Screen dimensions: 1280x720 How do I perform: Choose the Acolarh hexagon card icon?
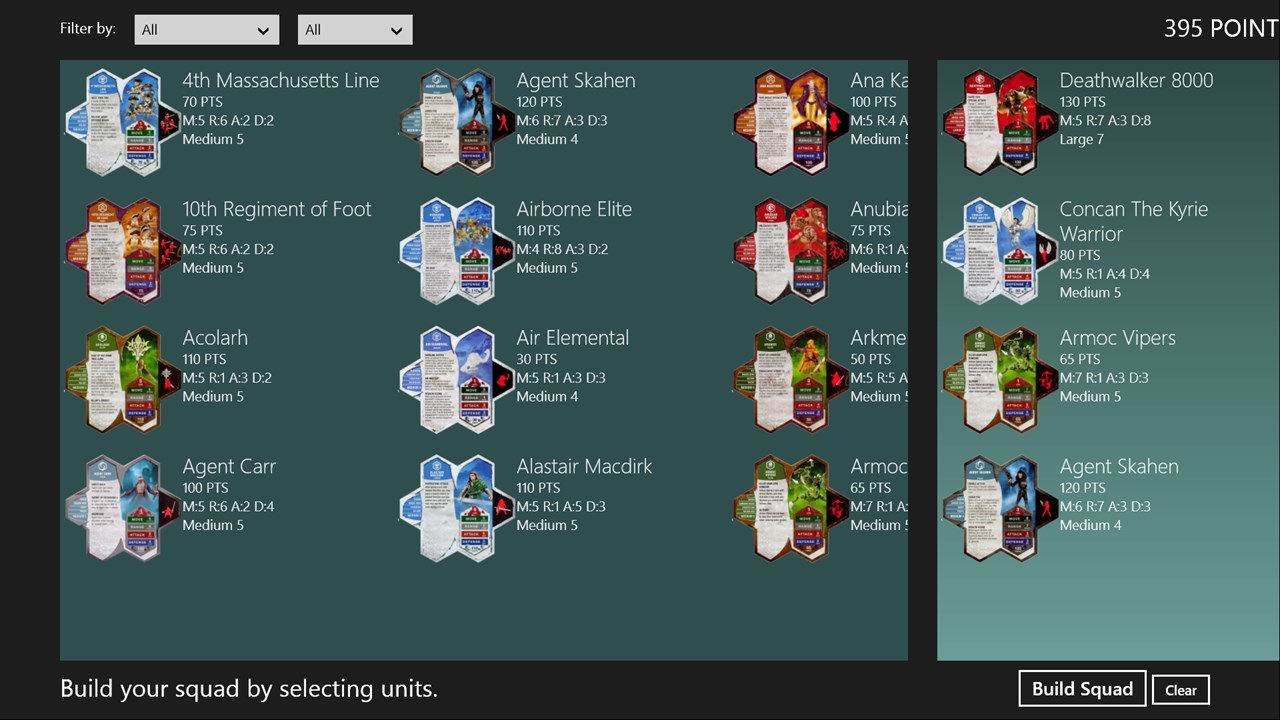123,379
